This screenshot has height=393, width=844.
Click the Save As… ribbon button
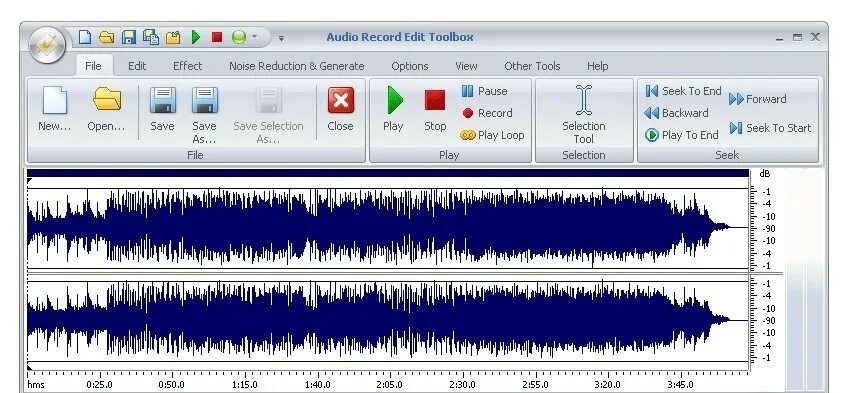(205, 115)
